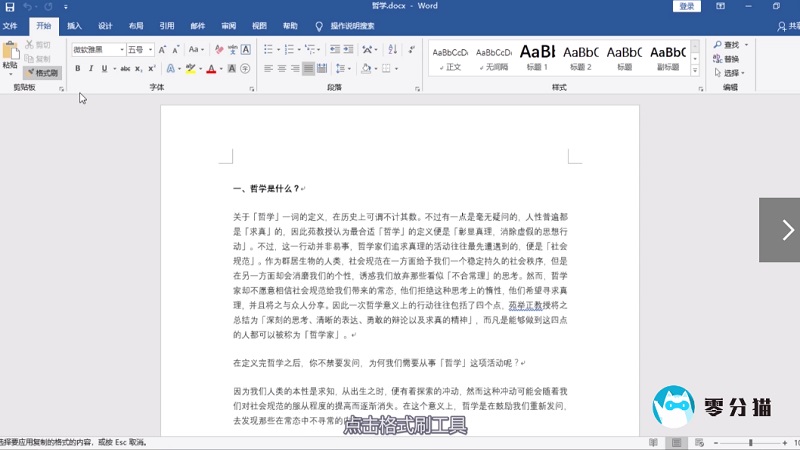The height and width of the screenshot is (450, 800).
Task: Click the 登录 (Sign in) button
Action: point(686,7)
